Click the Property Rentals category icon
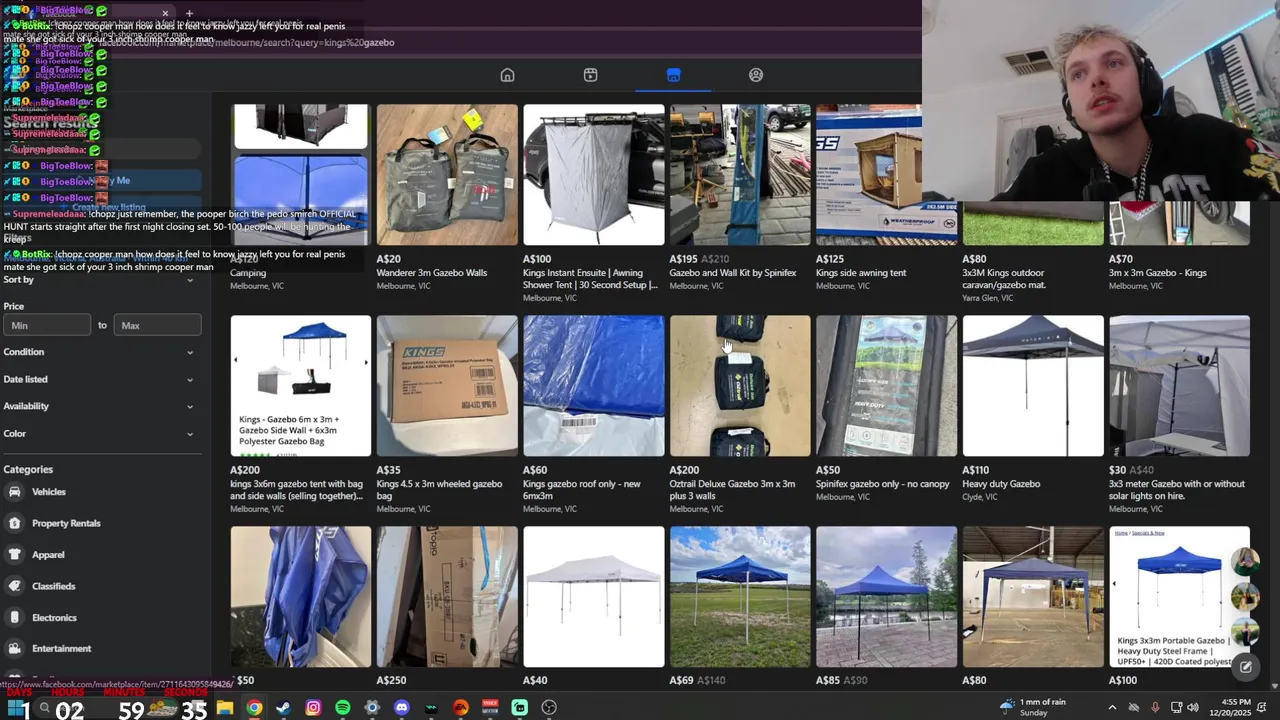Screen dimensions: 1280x720 [14, 523]
